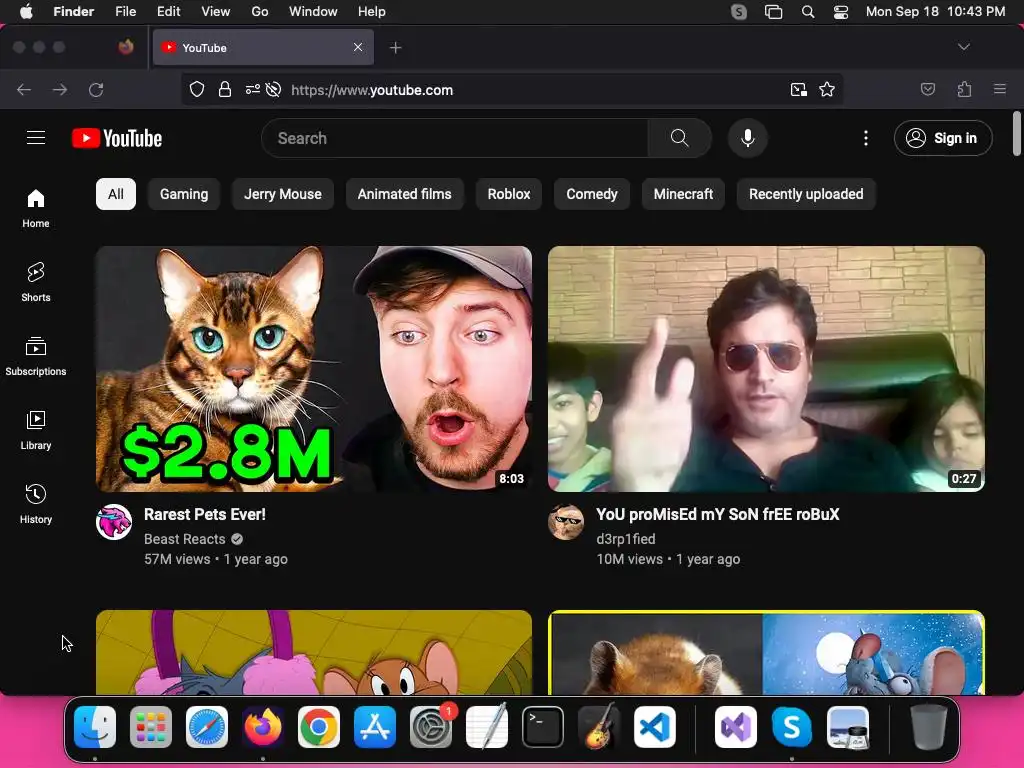Open Beast Reacts channel avatar
This screenshot has height=768, width=1024.
point(114,522)
